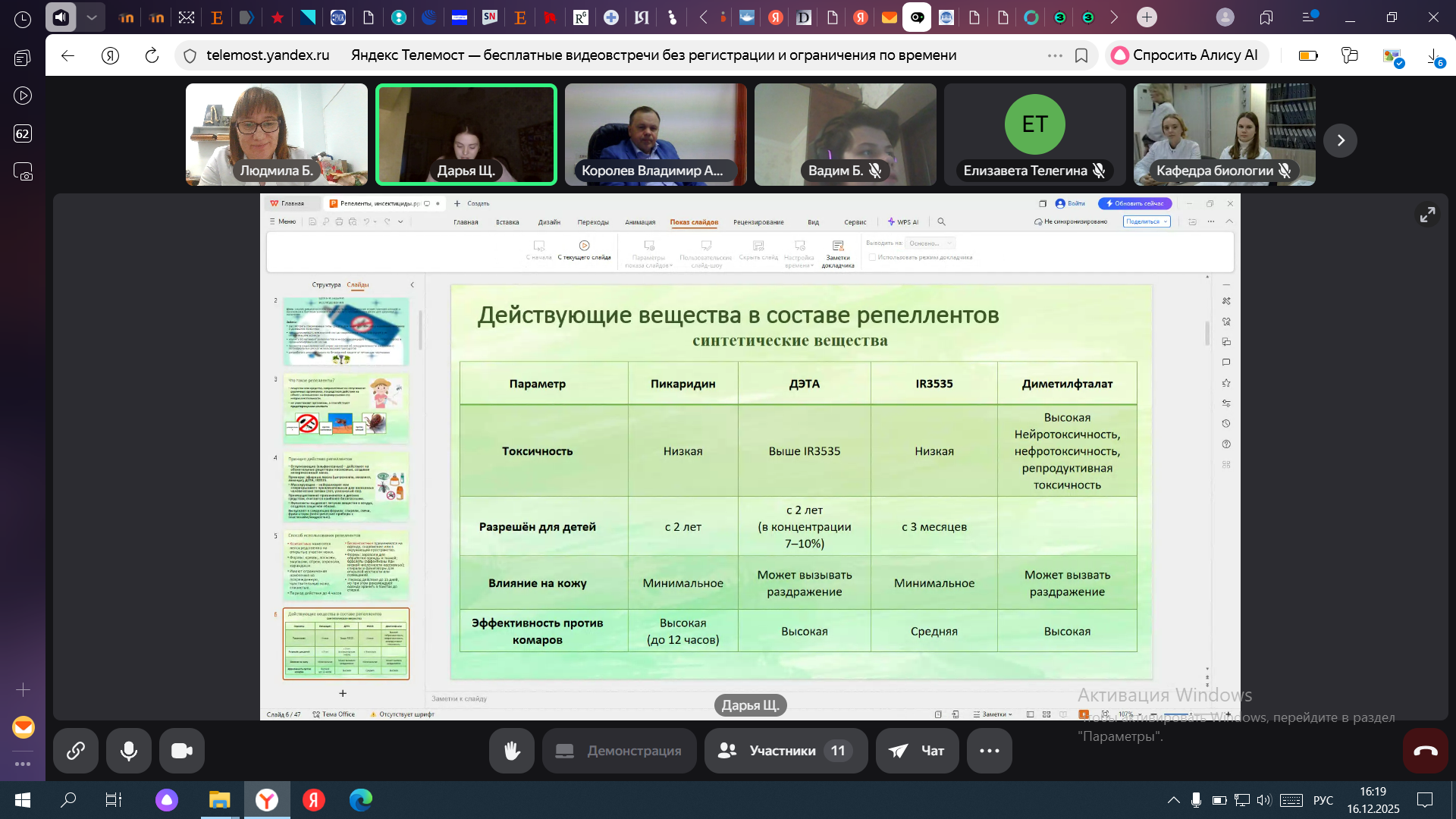Open more options three-dot menu
The image size is (1456, 819).
[989, 751]
